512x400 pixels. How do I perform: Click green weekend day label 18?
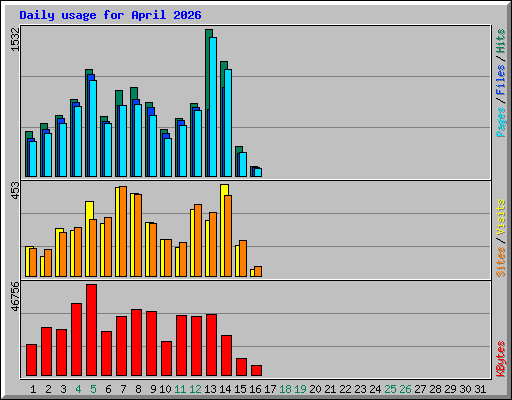click(x=285, y=389)
